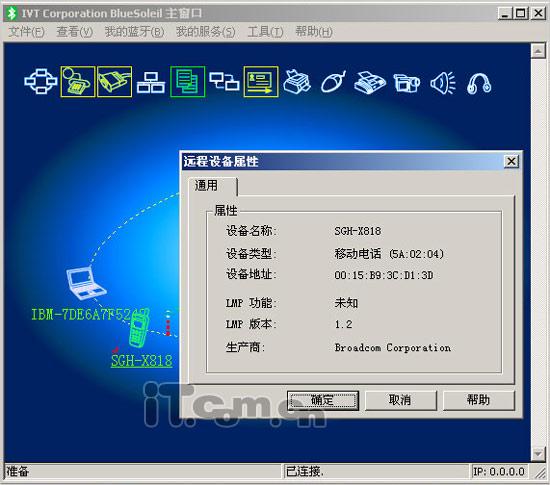Click the IP: 0.0.0.0 status entry
This screenshot has width=550, height=485.
(498, 472)
